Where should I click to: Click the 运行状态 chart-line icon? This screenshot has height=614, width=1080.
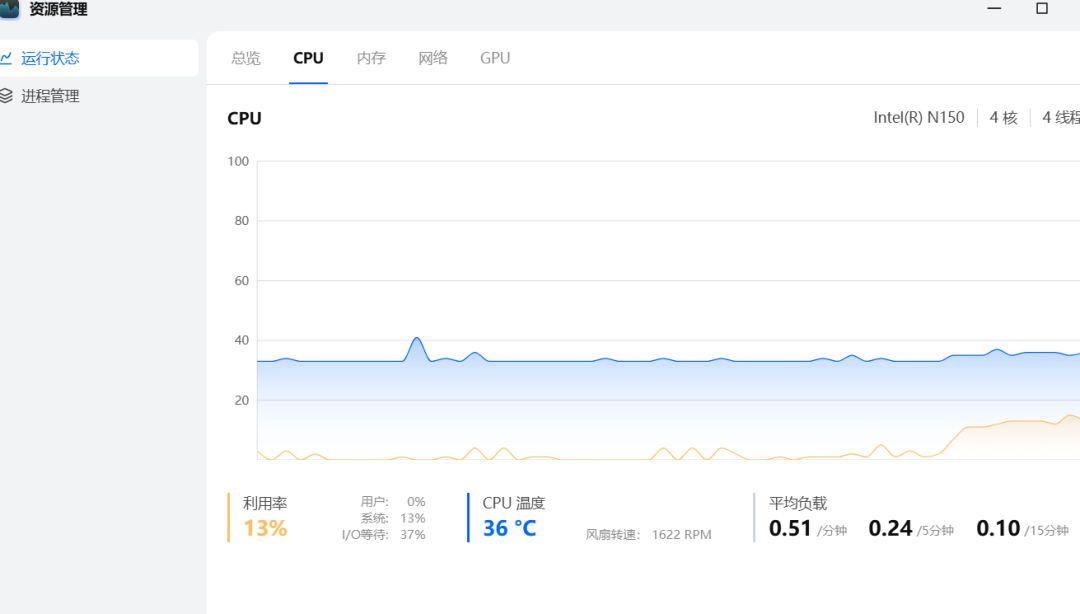tap(6, 58)
